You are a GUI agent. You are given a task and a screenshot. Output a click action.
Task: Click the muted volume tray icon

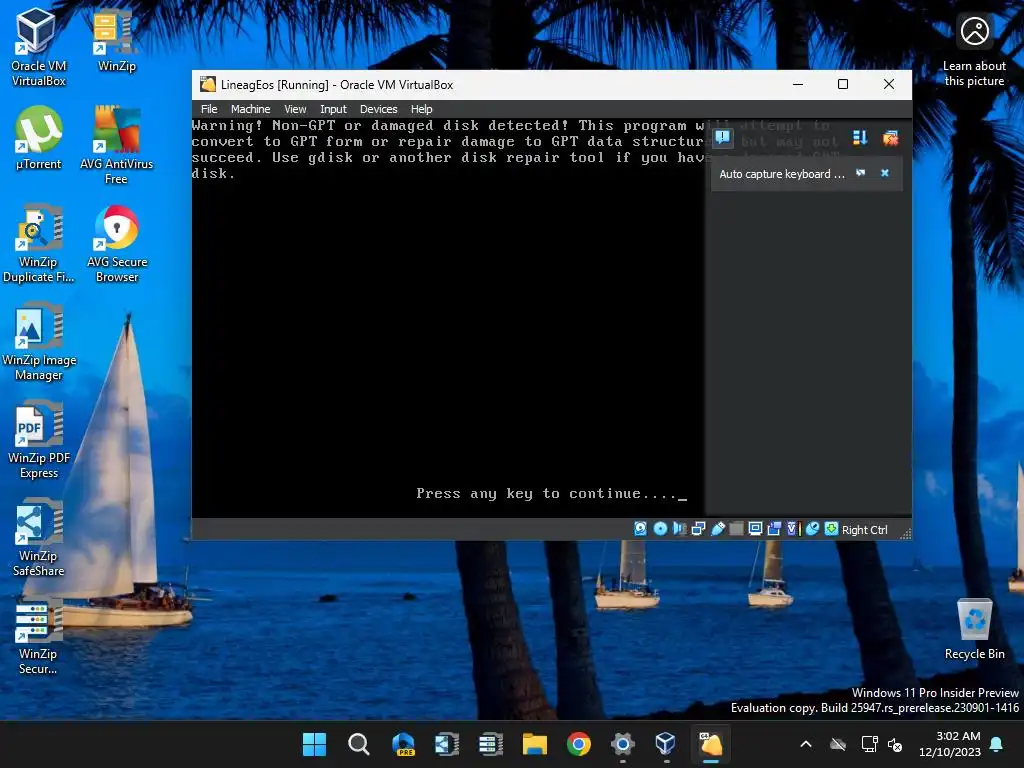coord(895,744)
